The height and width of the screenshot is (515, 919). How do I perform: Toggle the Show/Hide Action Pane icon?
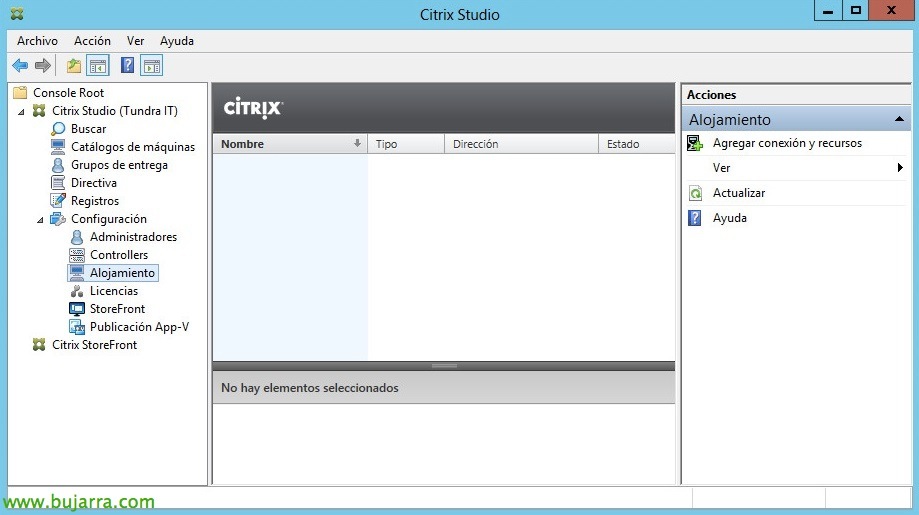tap(152, 66)
